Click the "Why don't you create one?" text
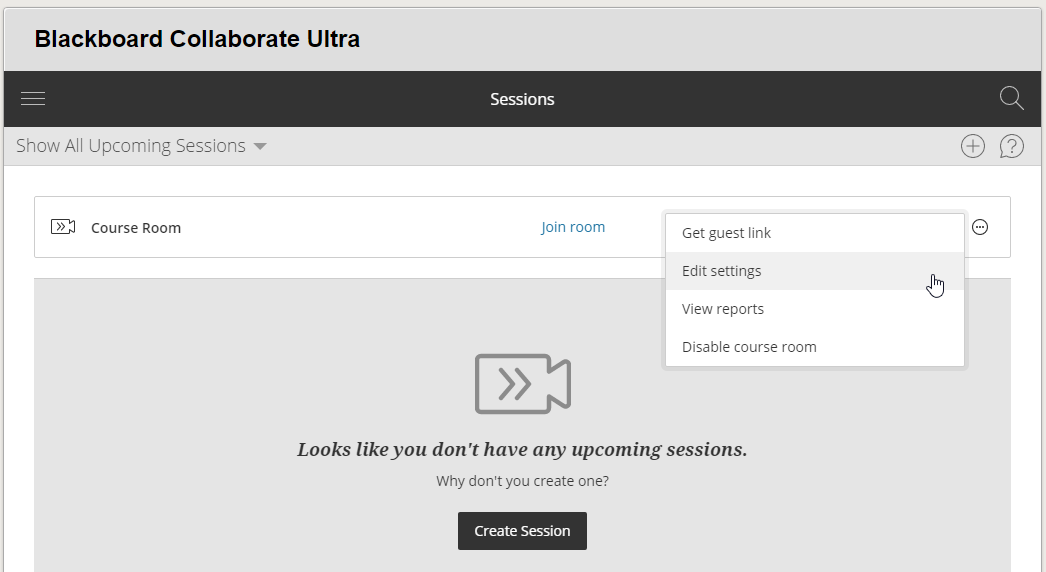The width and height of the screenshot is (1046, 572). (x=522, y=481)
